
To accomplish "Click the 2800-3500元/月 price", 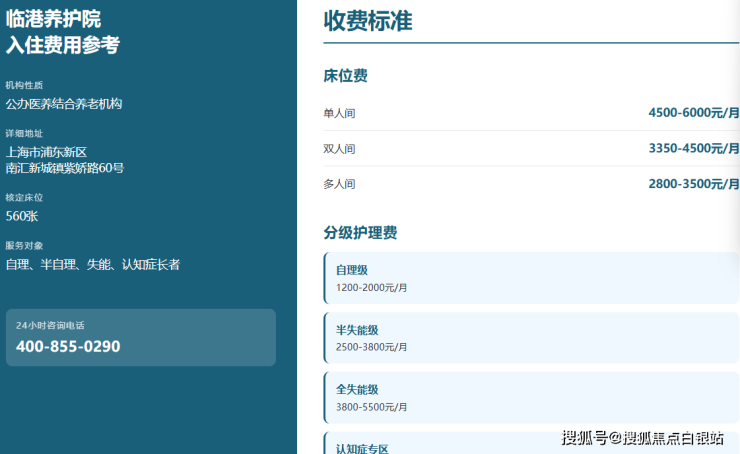I will [x=694, y=184].
